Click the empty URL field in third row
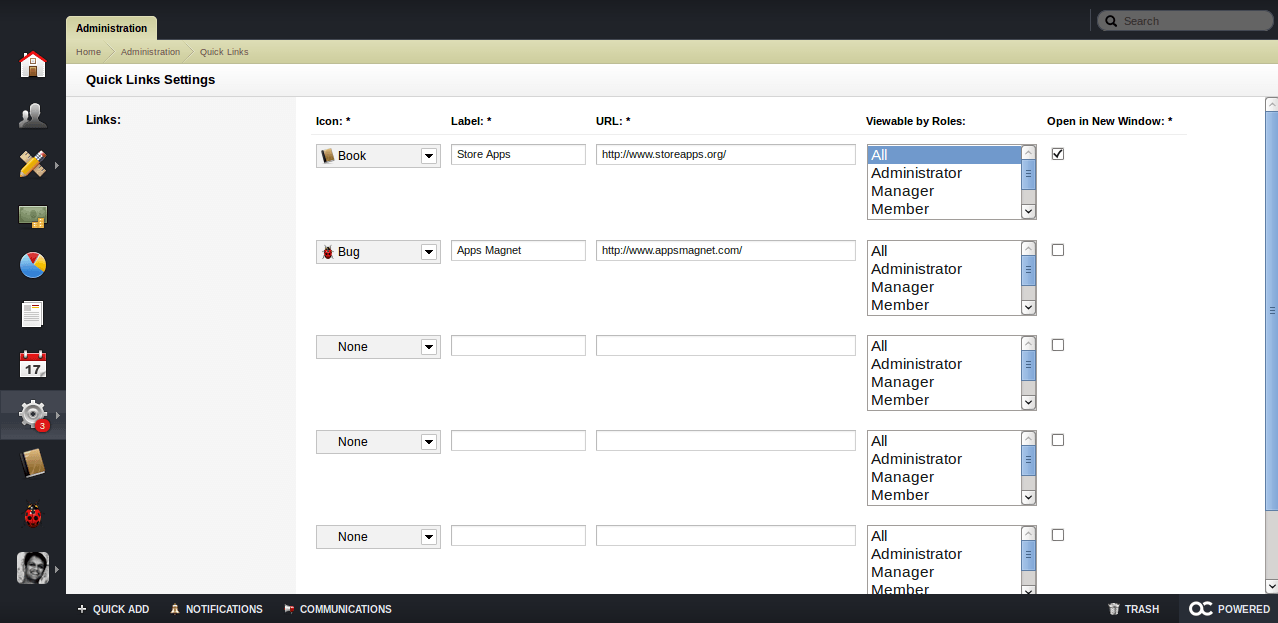This screenshot has width=1278, height=623. coord(726,345)
